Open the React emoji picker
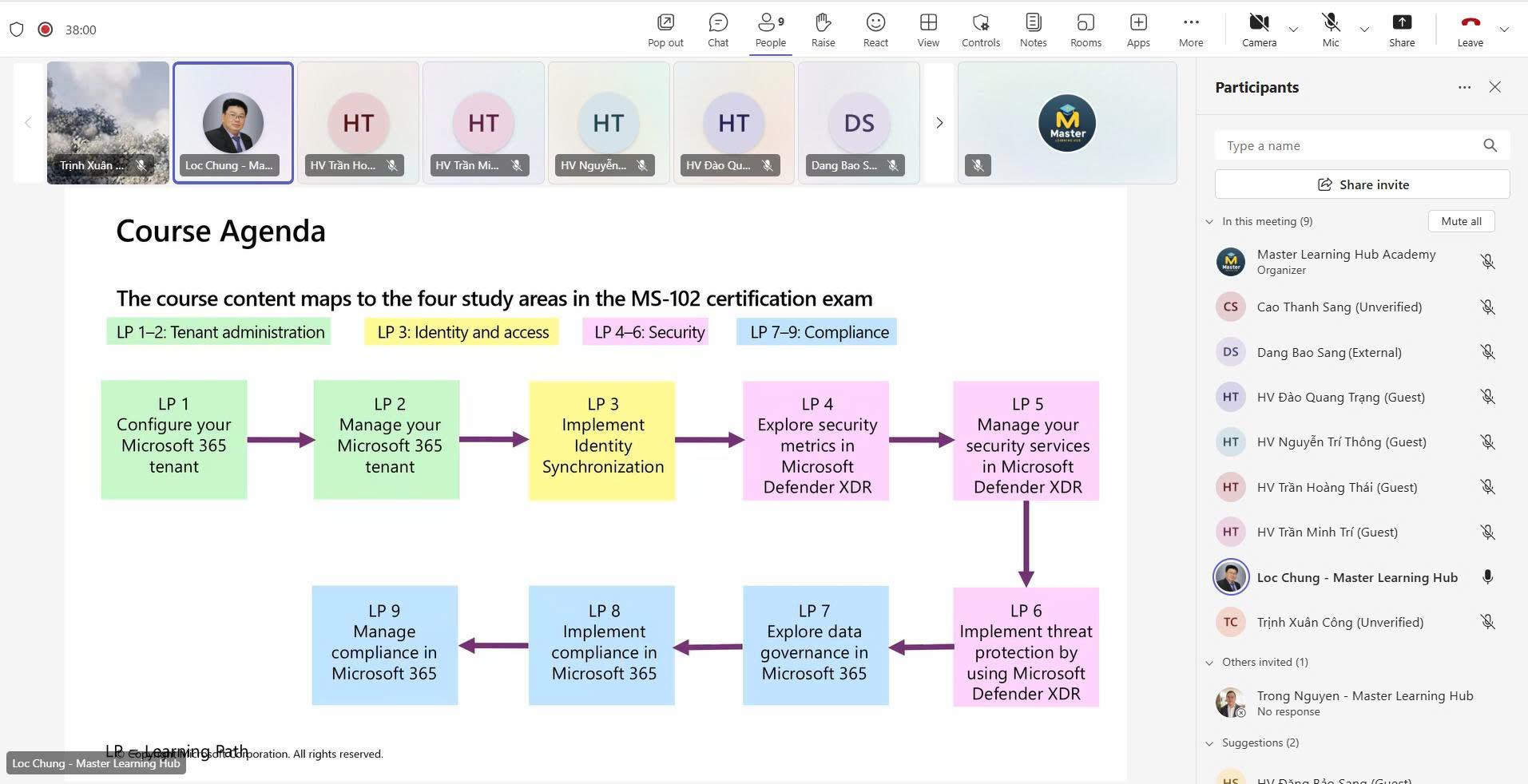1528x784 pixels. pos(875,30)
